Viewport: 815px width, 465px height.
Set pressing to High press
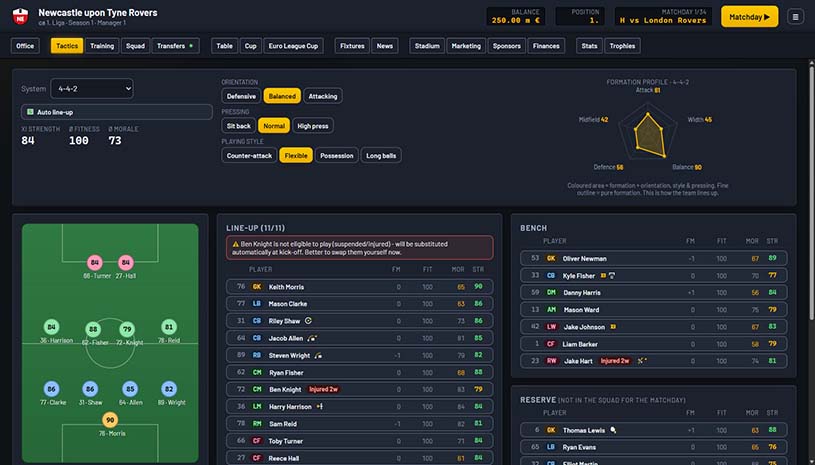tap(313, 126)
